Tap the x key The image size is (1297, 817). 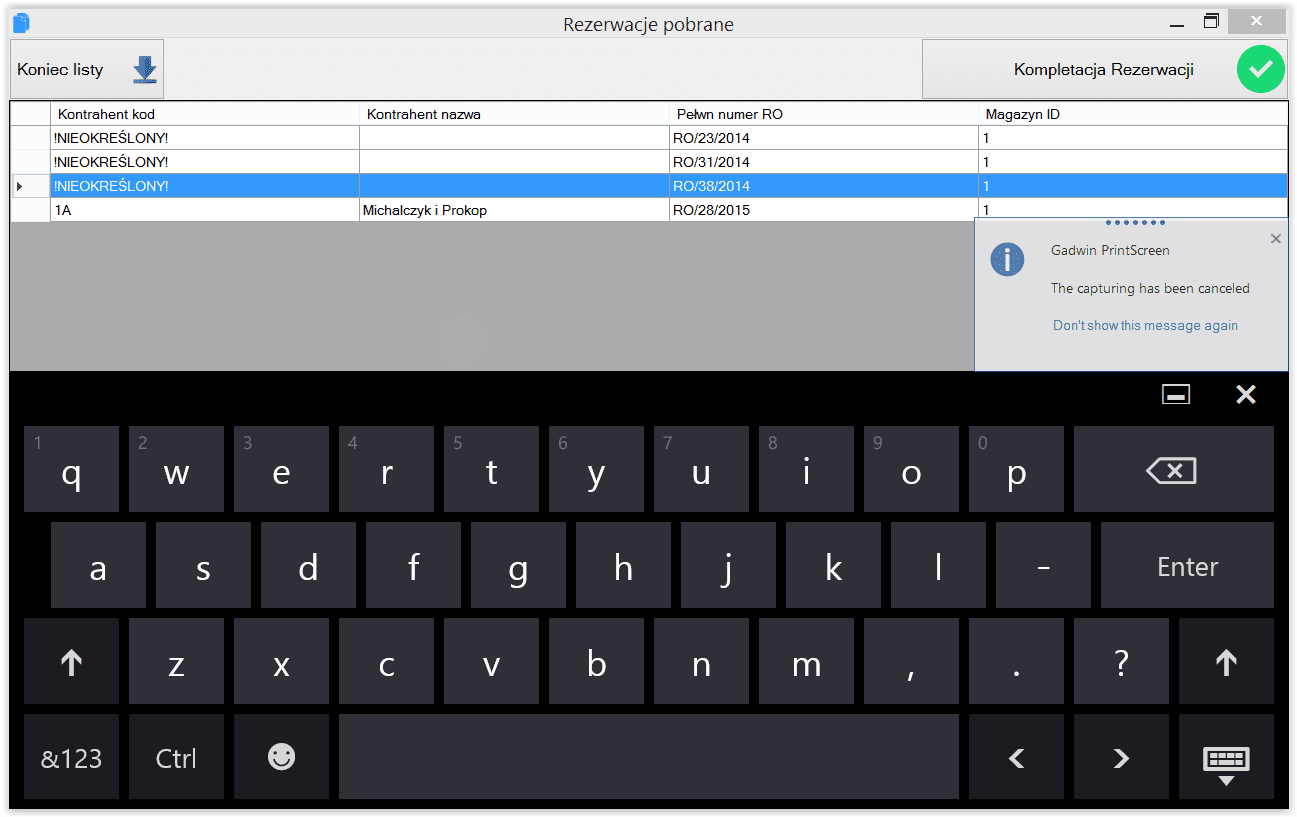coord(281,661)
